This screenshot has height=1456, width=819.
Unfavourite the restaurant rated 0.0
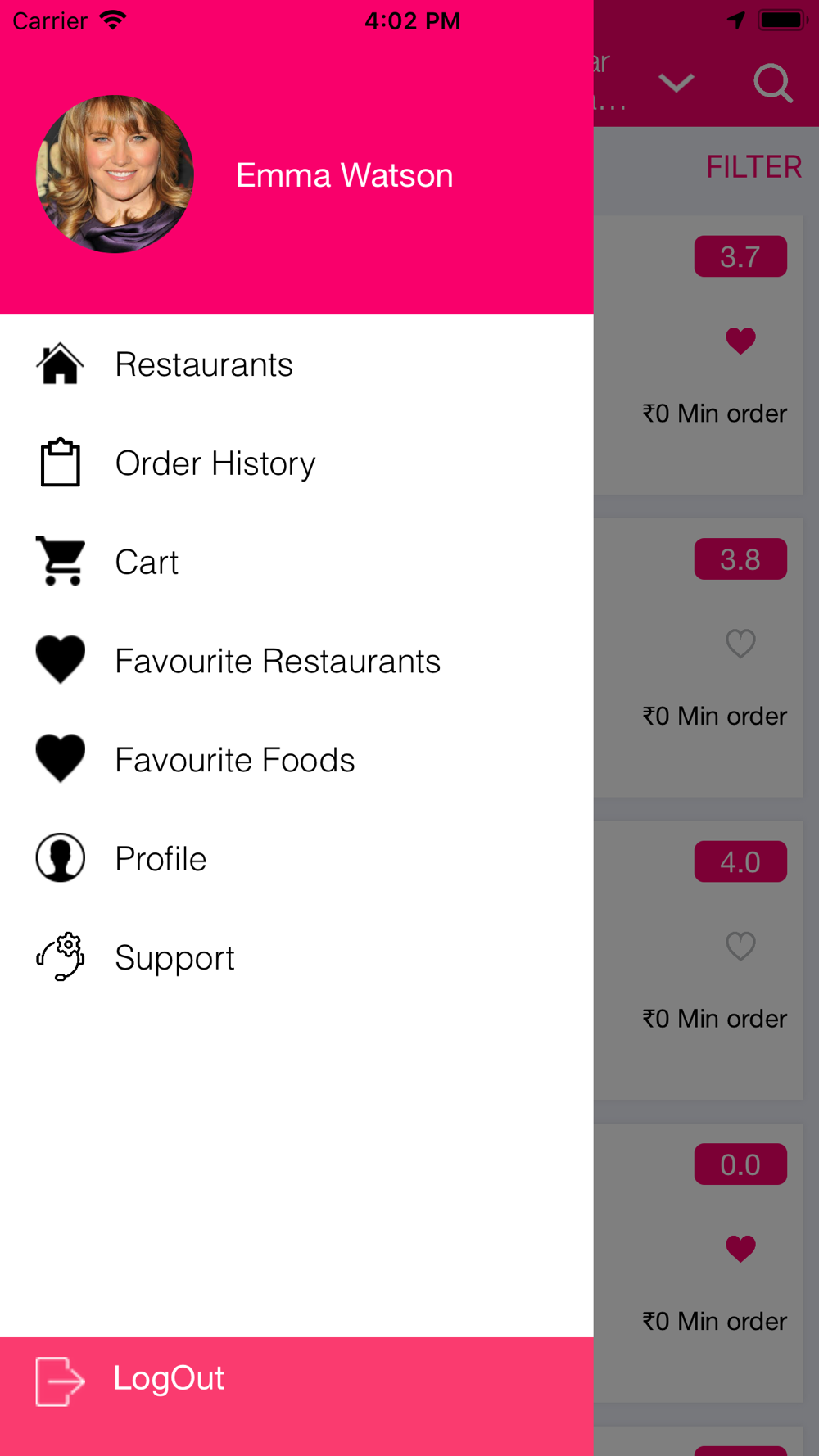(740, 1249)
